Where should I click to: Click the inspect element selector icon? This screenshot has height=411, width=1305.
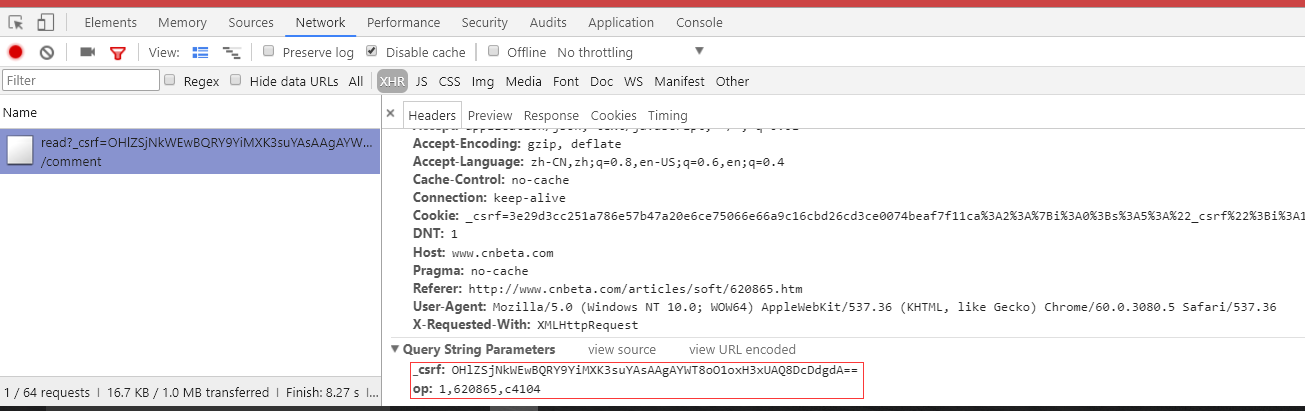tap(16, 22)
